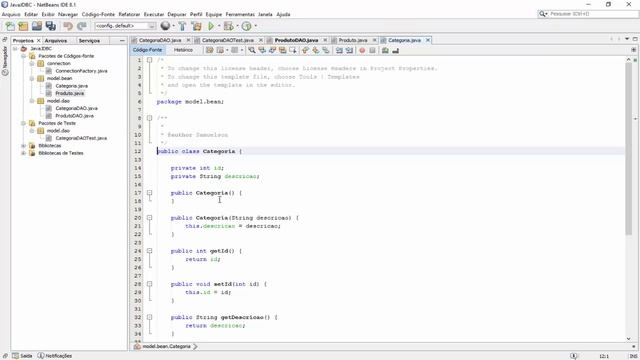
Task: Minimize the Projetos panel with dash button
Action: pos(122,41)
